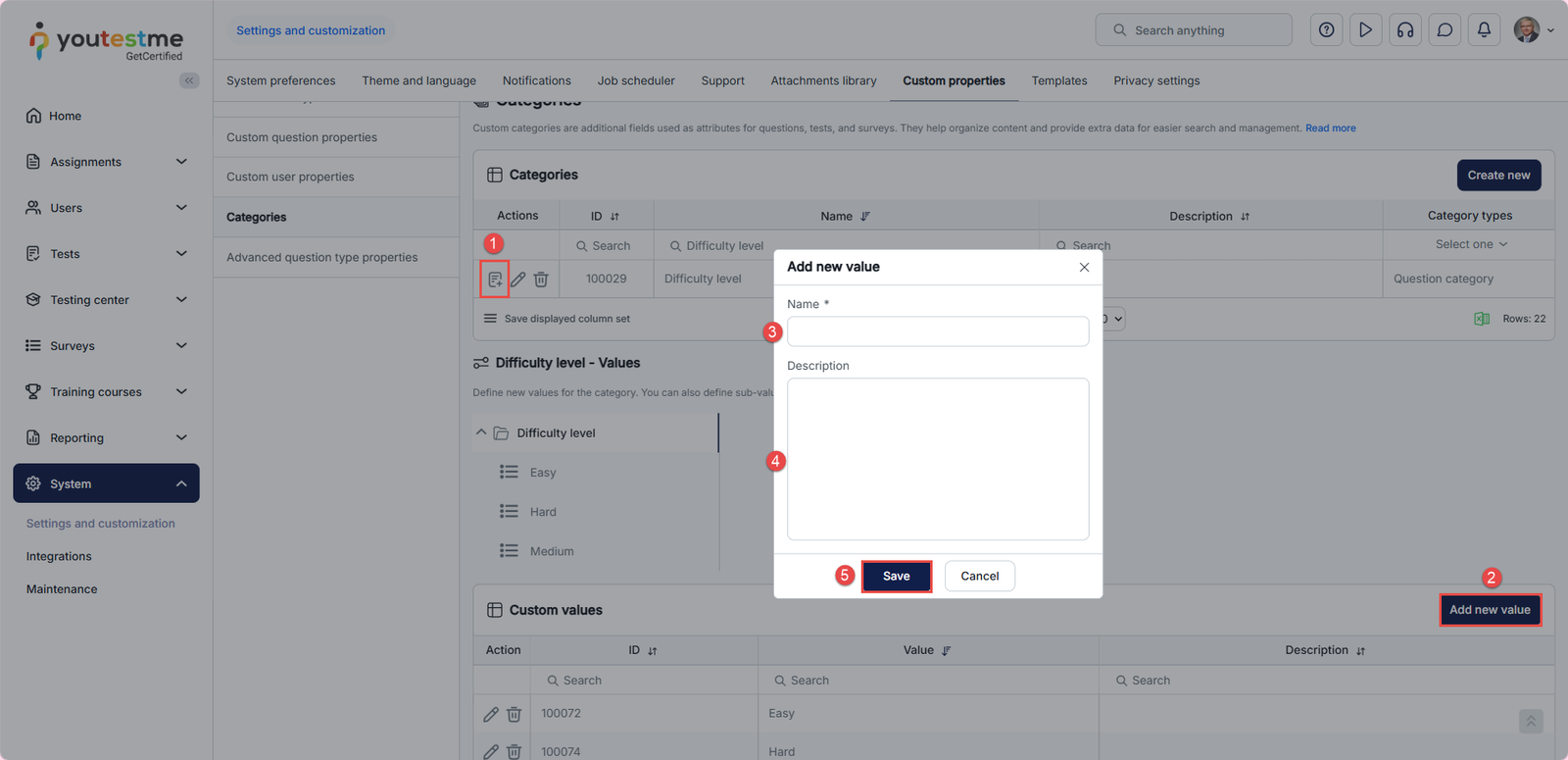Click the play video icon in header
1568x760 pixels.
click(x=1365, y=30)
